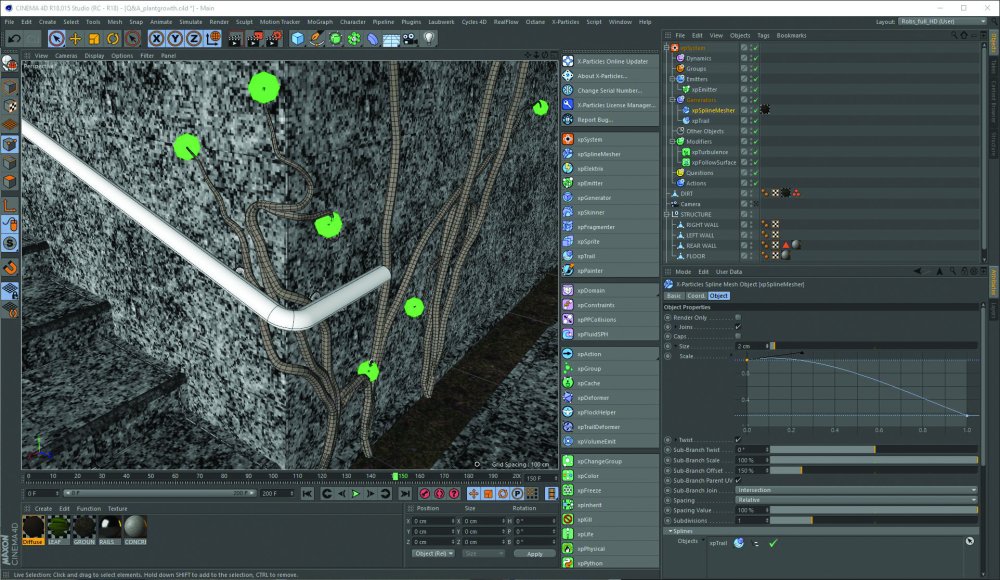Open the Simulate menu
The height and width of the screenshot is (580, 1000).
[x=191, y=22]
